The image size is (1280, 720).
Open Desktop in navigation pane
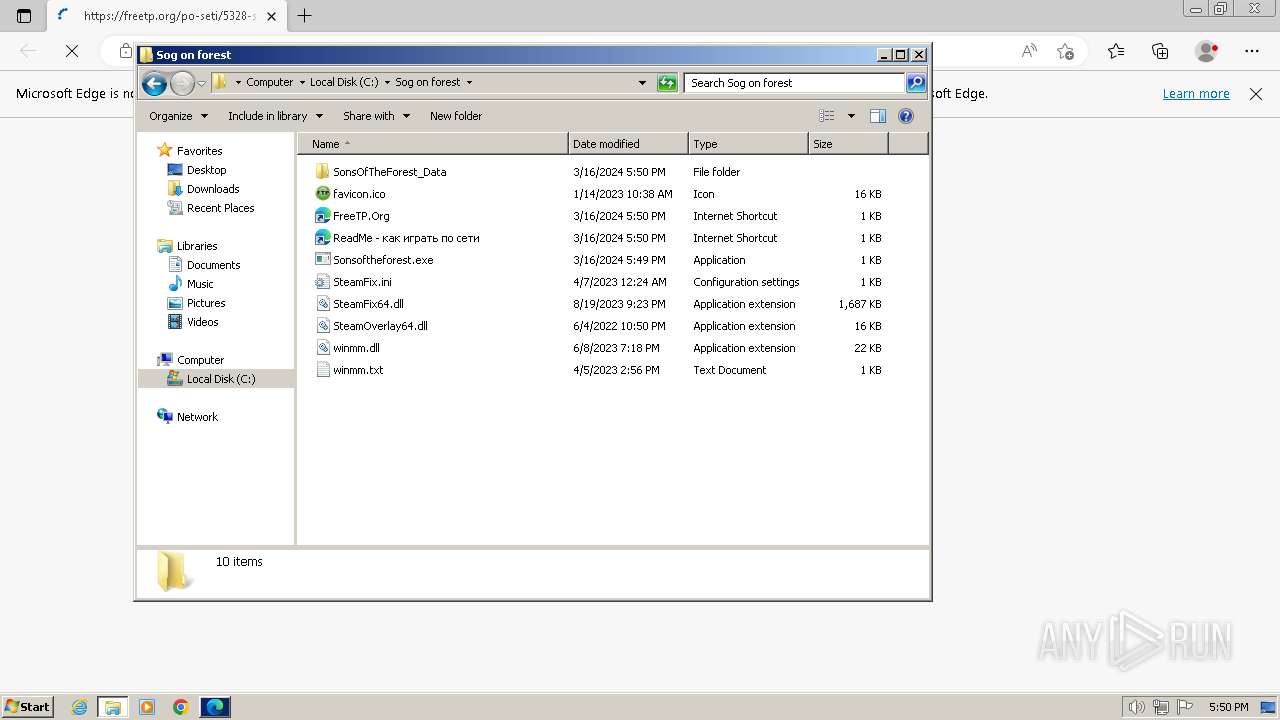[x=206, y=170]
